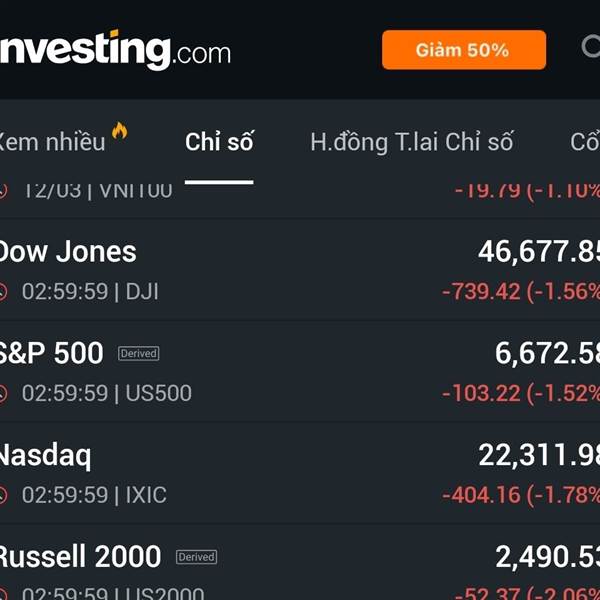Click the fire icon beside Xem nhiều
The height and width of the screenshot is (600, 600).
tap(120, 132)
